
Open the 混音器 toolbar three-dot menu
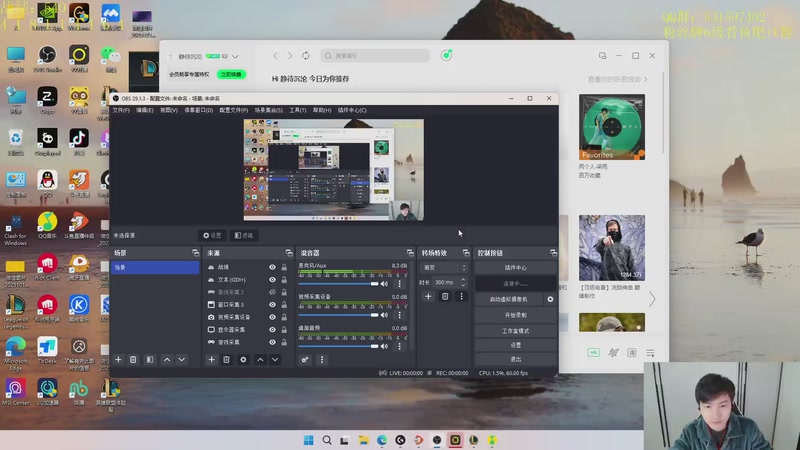pyautogui.click(x=321, y=360)
